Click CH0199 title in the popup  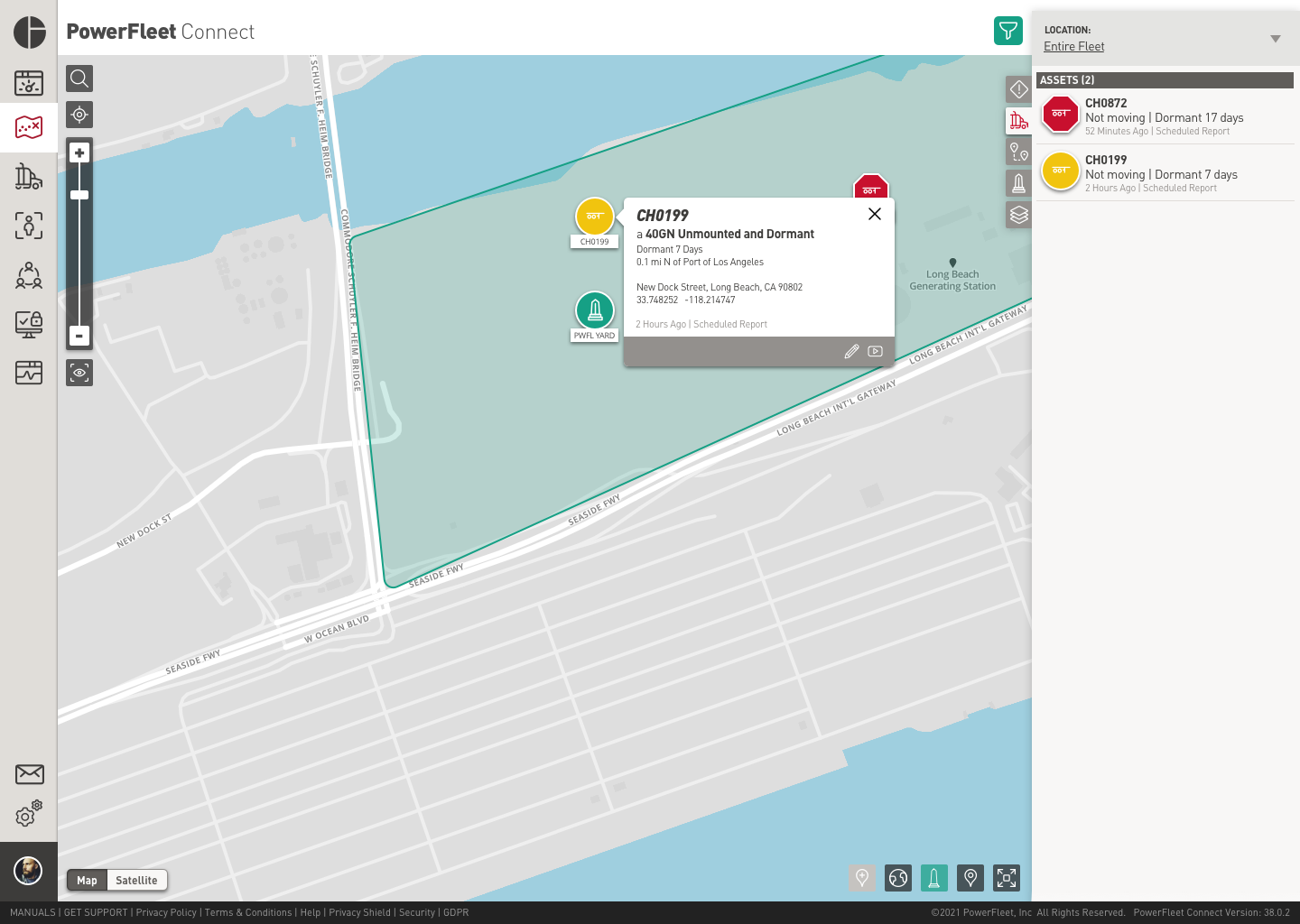(663, 216)
